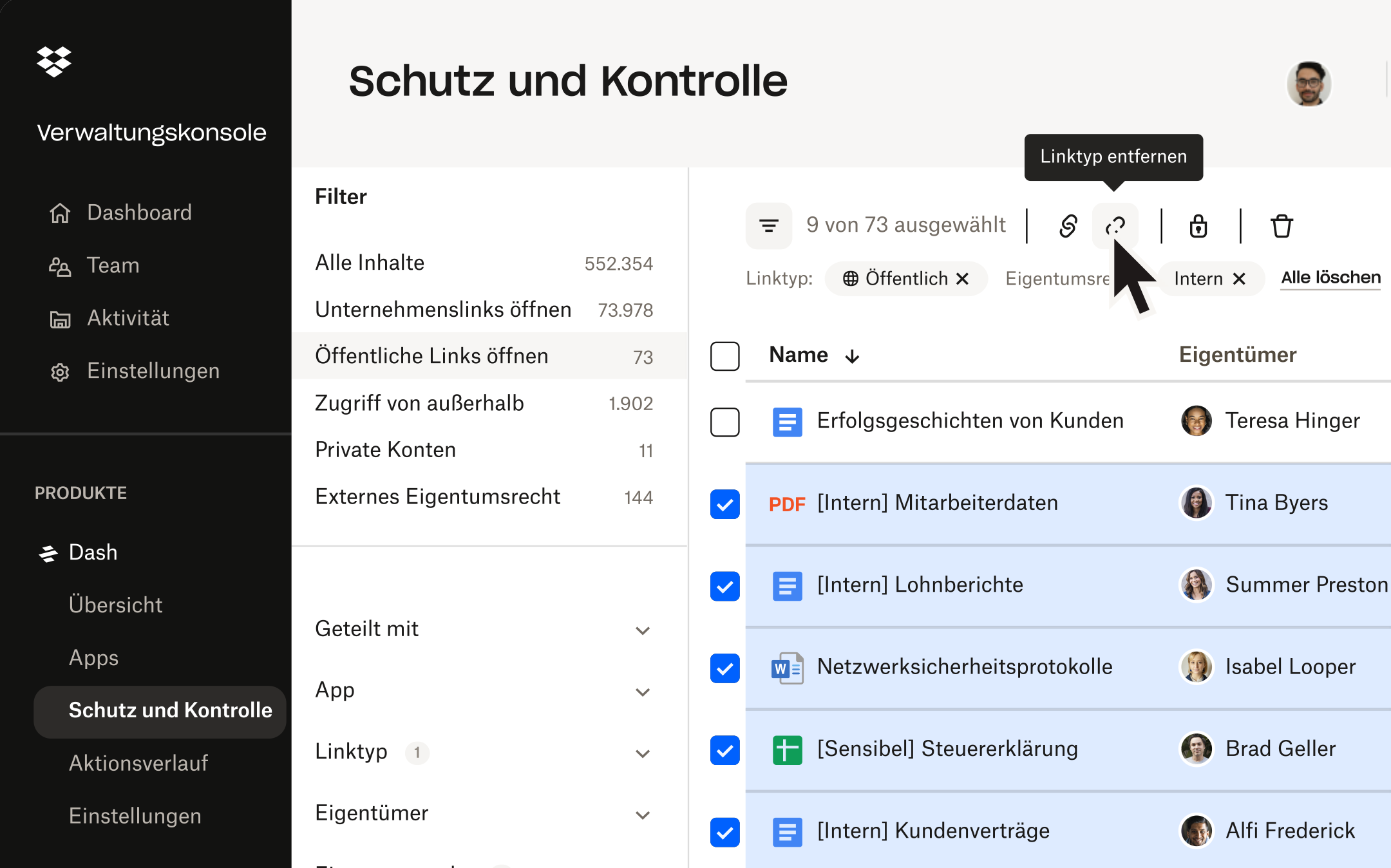Click the Alle löschen link
This screenshot has width=1391, height=868.
tap(1330, 278)
